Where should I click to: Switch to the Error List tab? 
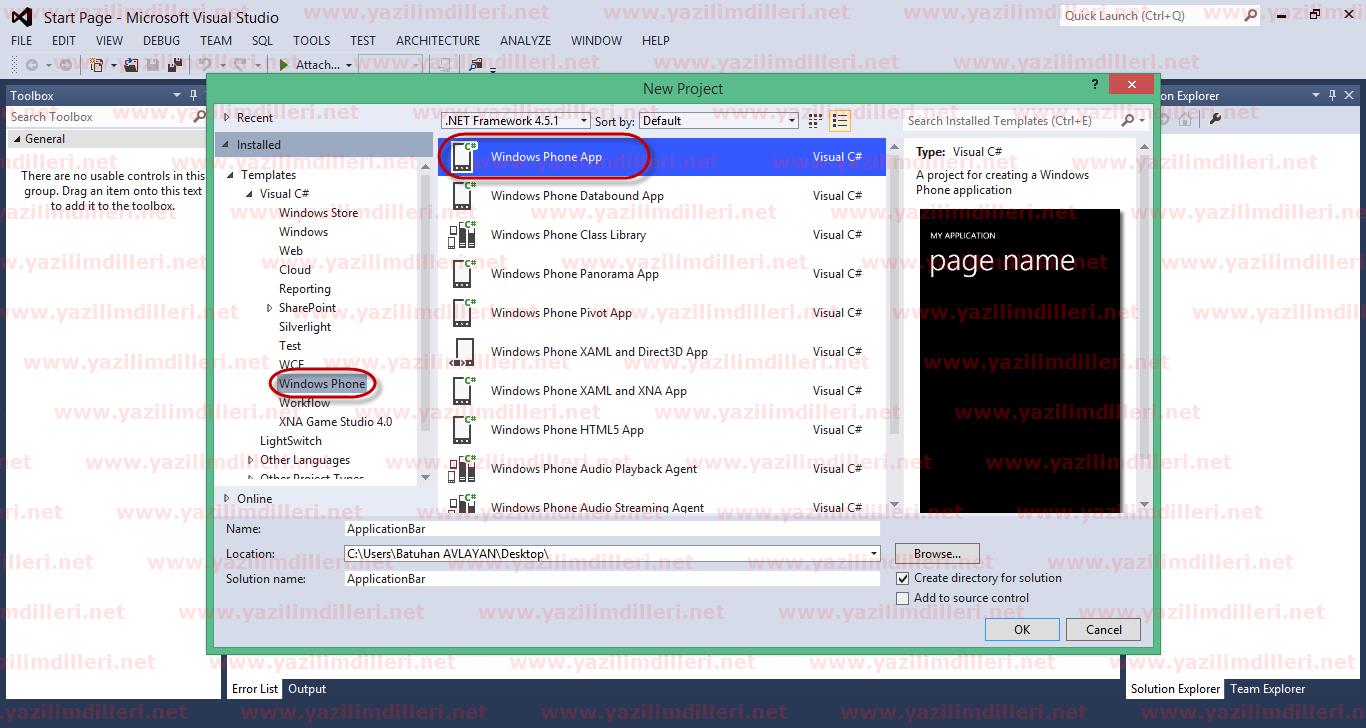coord(255,689)
